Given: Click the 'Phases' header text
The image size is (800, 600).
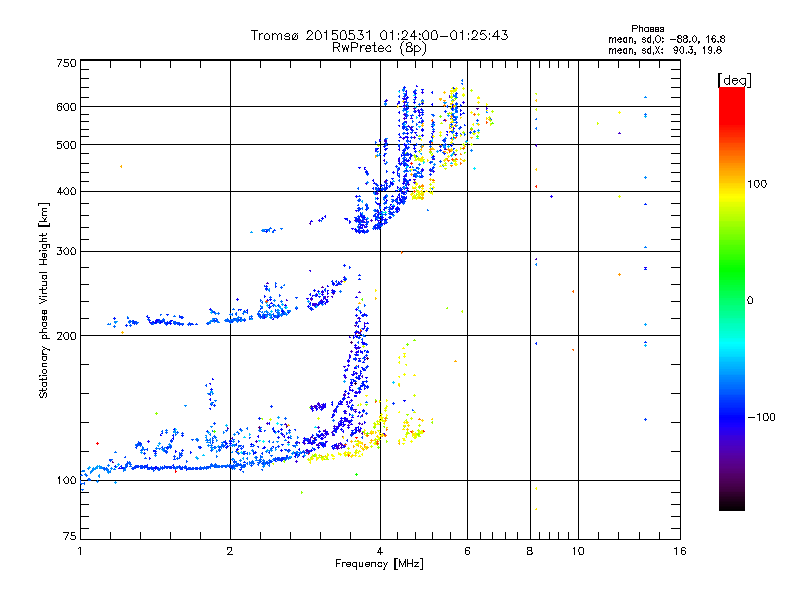Looking at the screenshot, I should (x=647, y=29).
